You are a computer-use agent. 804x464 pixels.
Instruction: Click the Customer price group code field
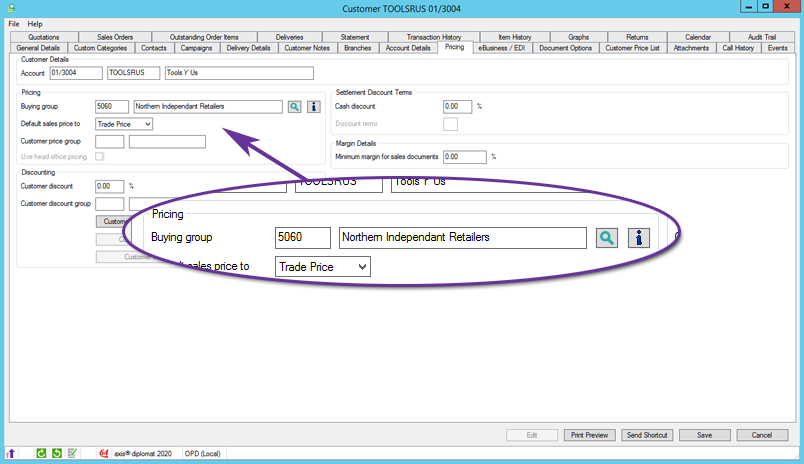point(110,142)
